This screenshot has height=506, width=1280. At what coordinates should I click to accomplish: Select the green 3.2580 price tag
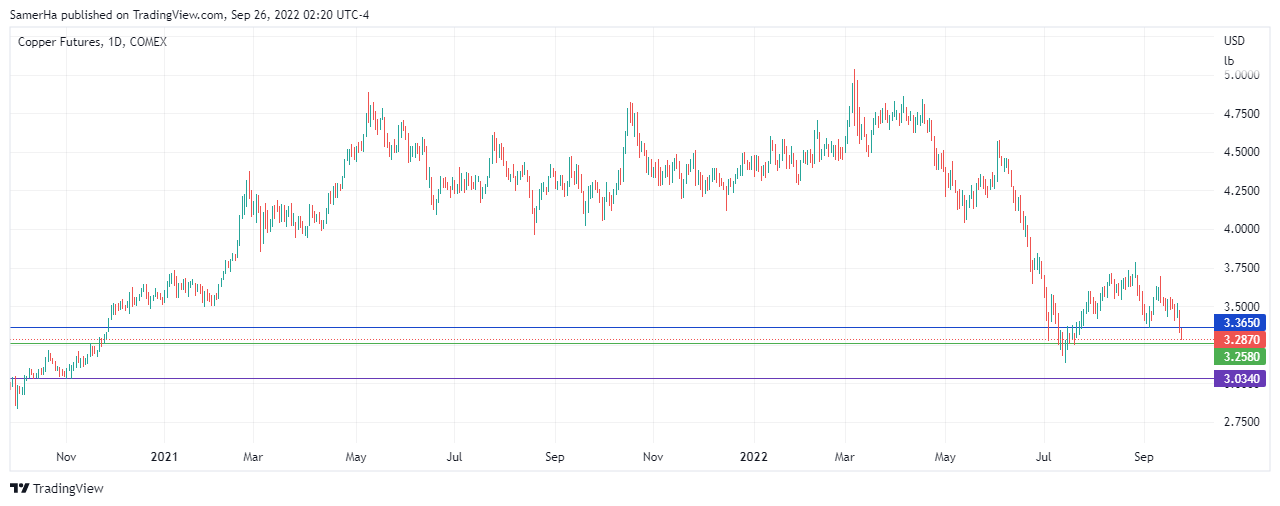(x=1240, y=356)
